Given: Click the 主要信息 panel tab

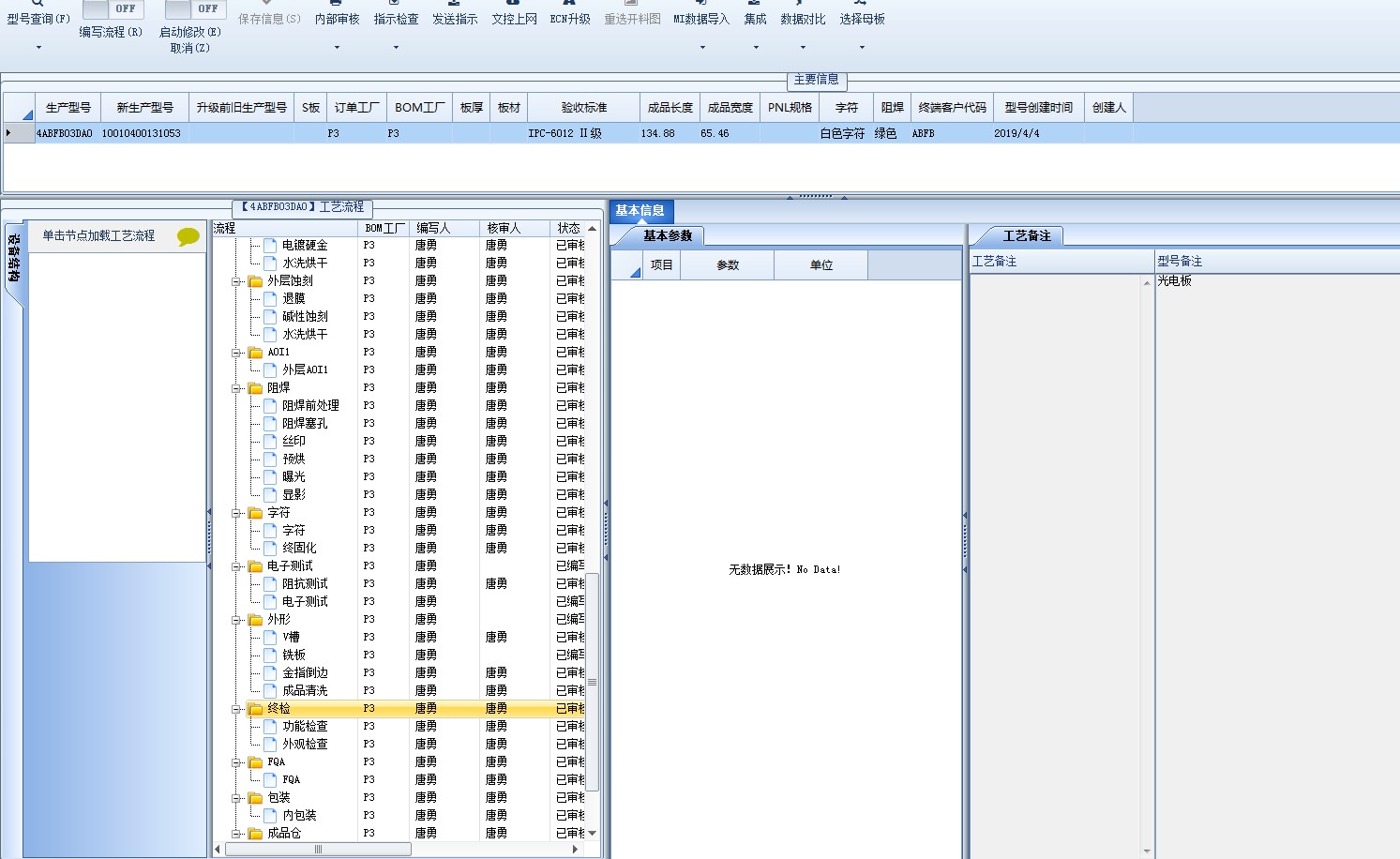Looking at the screenshot, I should (817, 80).
